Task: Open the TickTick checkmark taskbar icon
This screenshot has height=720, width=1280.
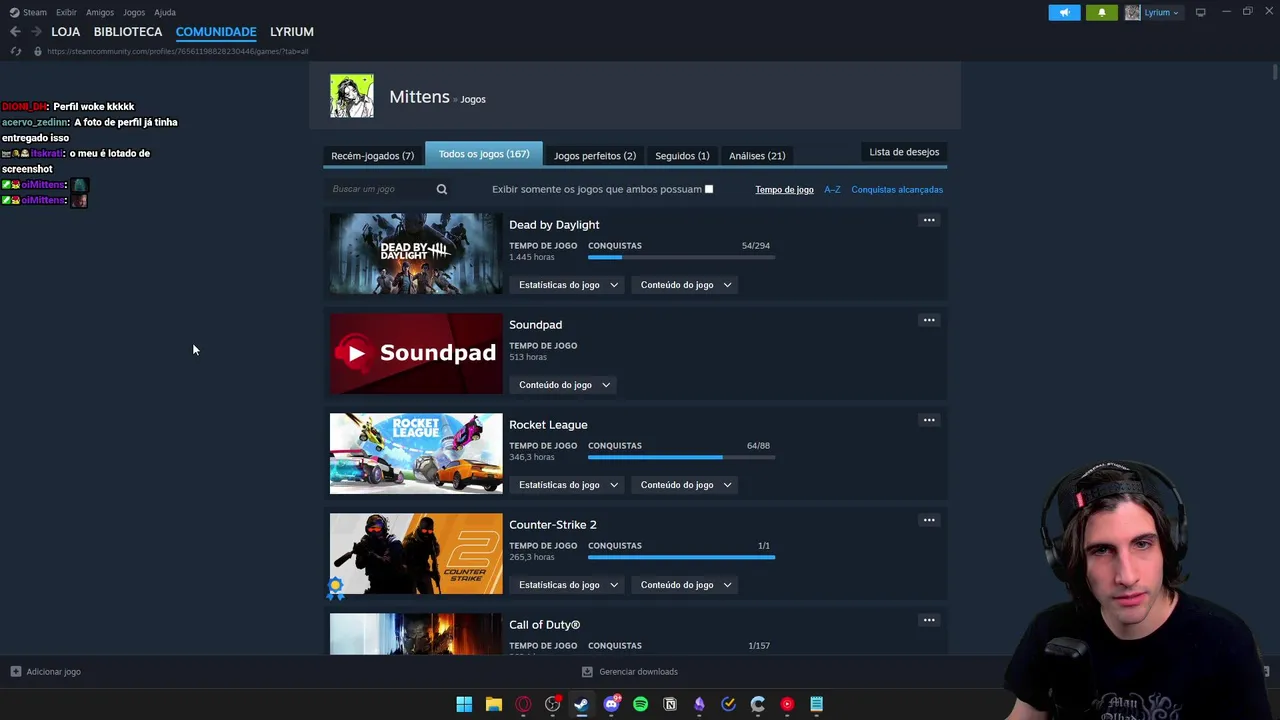Action: 728,704
